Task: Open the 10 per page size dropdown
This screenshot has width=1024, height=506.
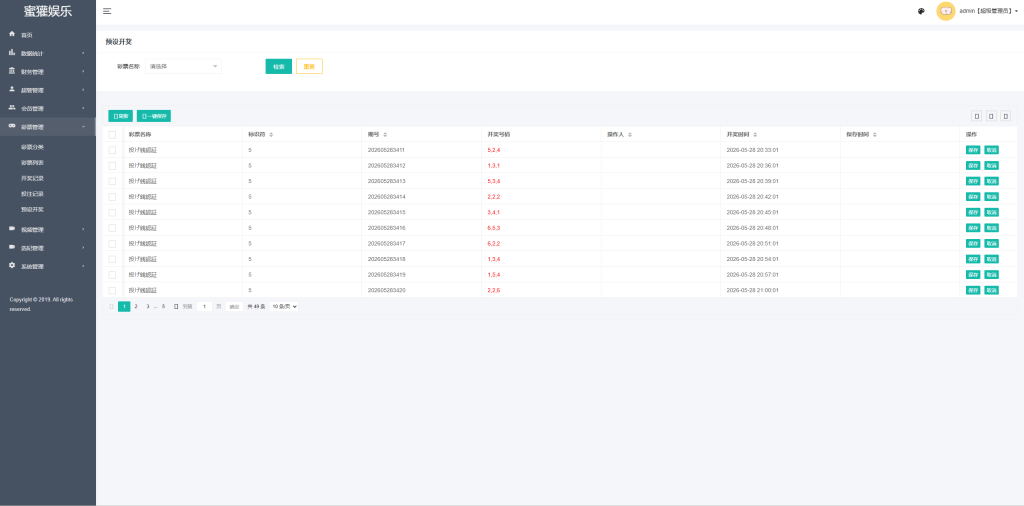Action: [x=284, y=306]
